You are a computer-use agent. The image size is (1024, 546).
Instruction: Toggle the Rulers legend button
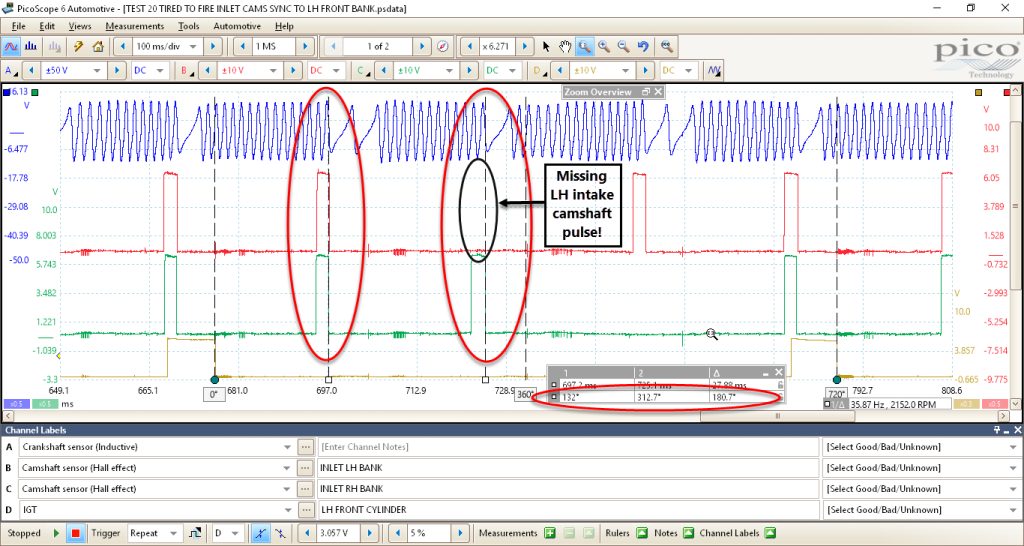[x=642, y=533]
